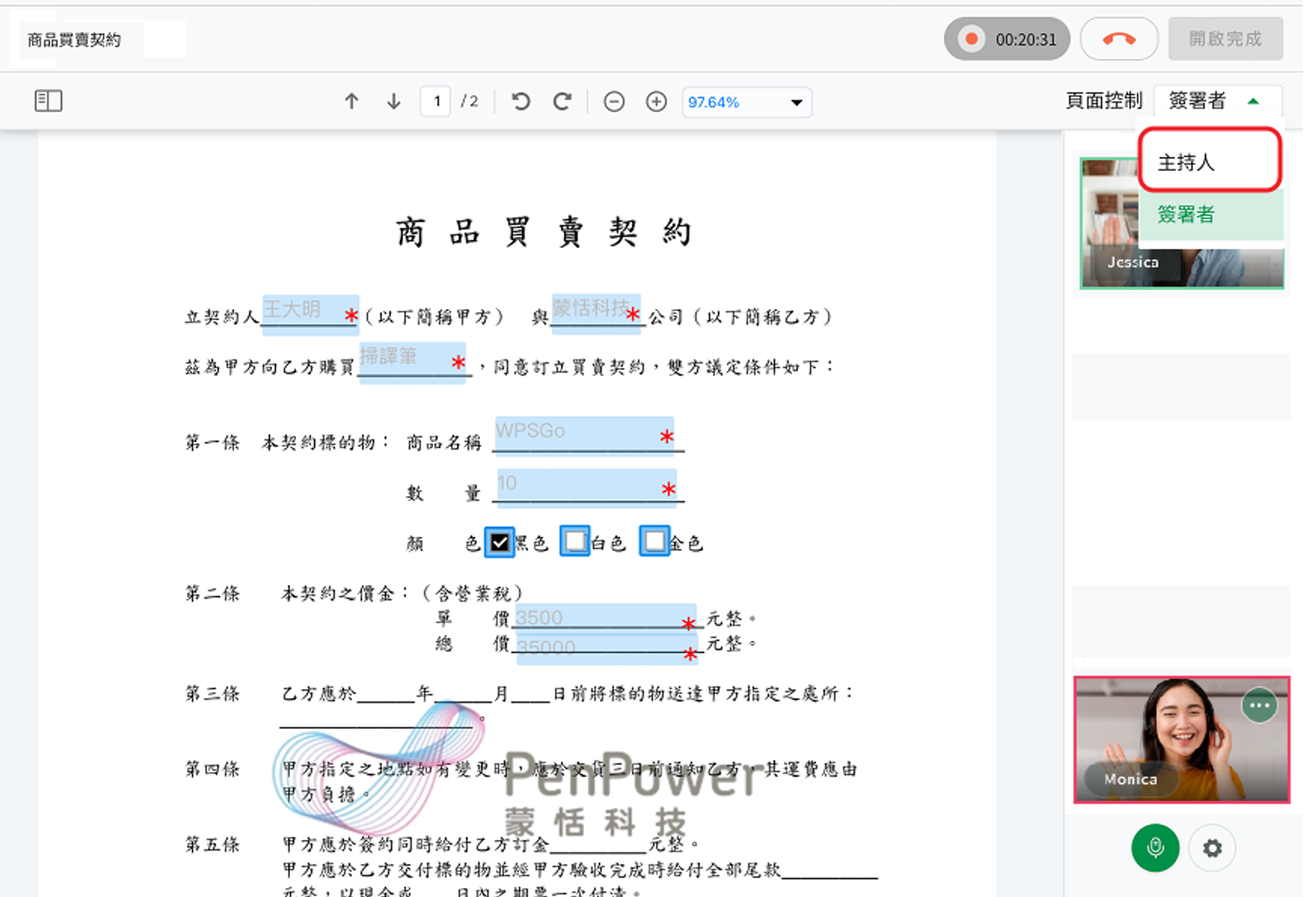Click the 頁面控制 label

1103,101
